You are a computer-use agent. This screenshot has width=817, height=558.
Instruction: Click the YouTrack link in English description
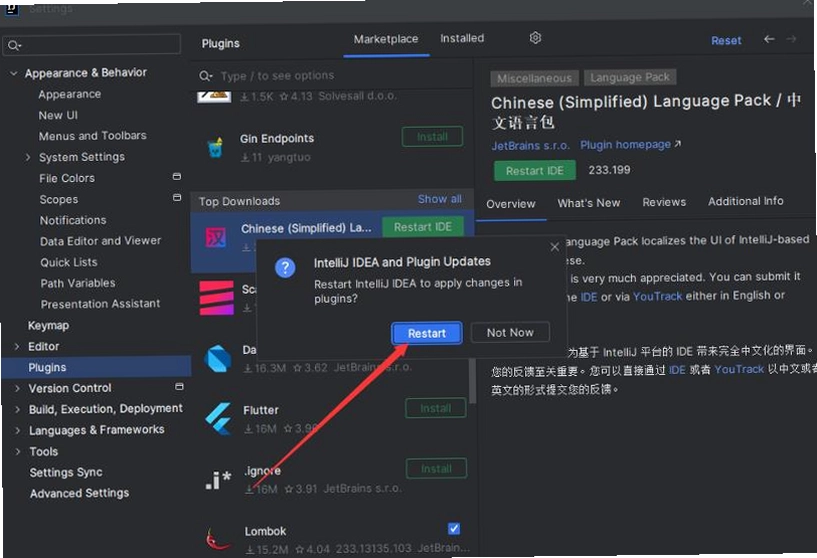pos(657,296)
